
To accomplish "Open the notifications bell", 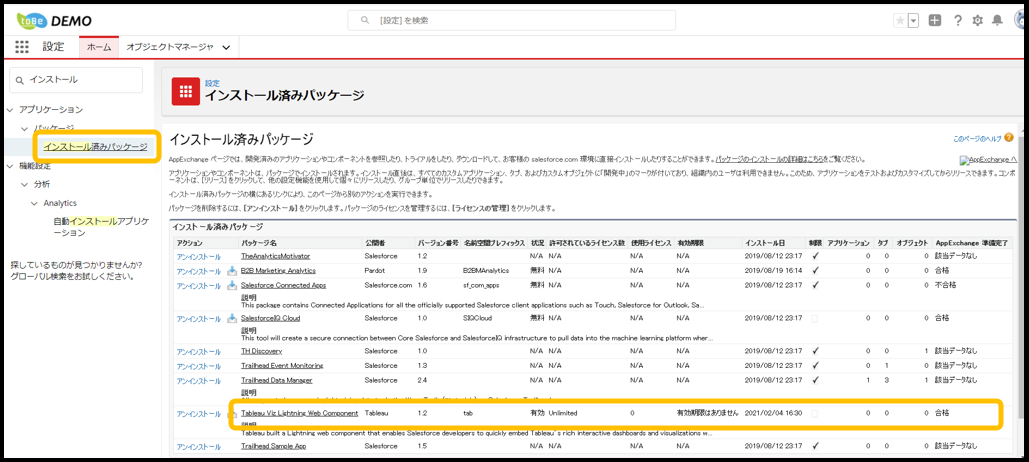I will (x=998, y=20).
